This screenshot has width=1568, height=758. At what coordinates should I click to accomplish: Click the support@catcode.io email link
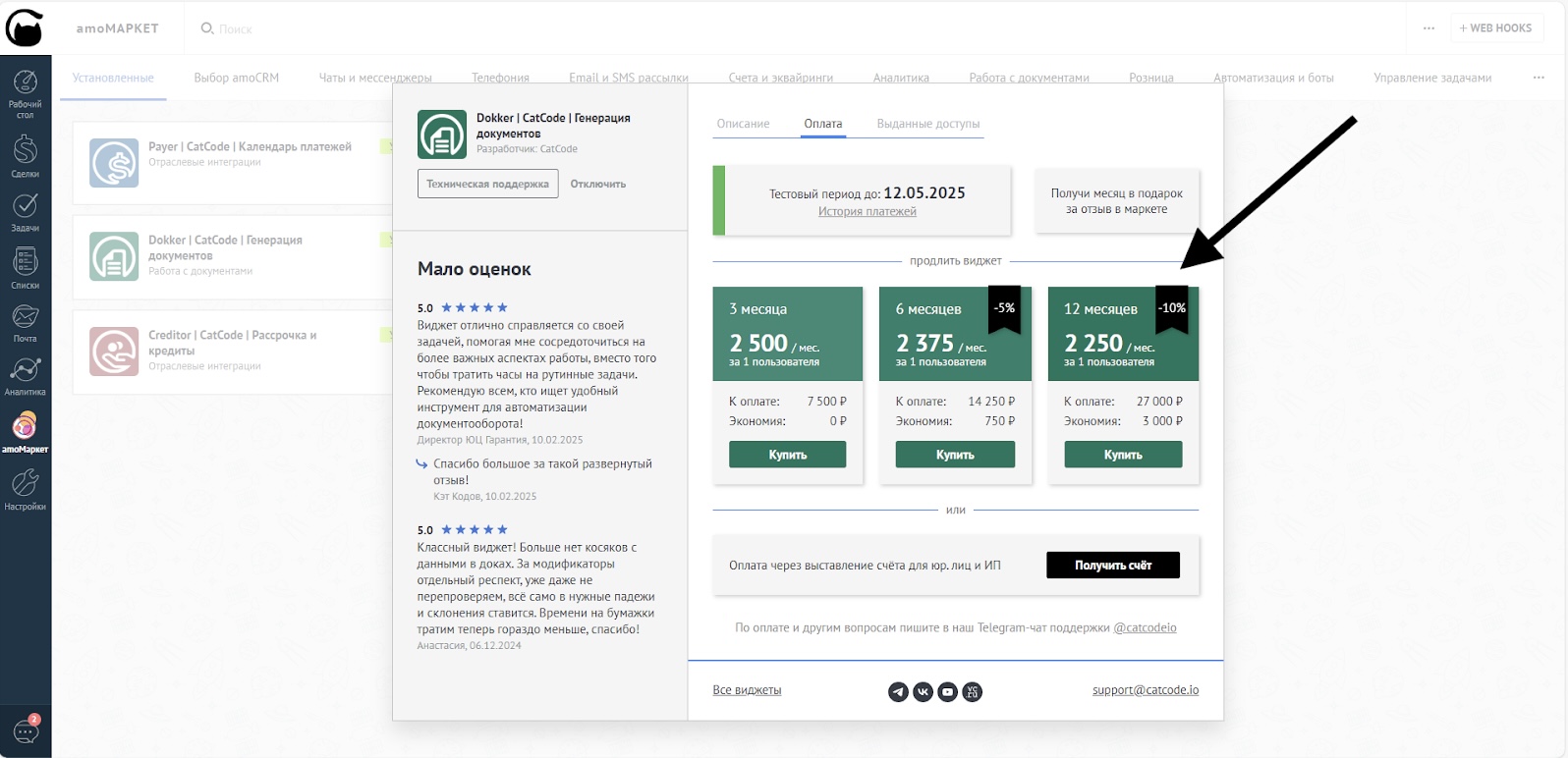1146,690
